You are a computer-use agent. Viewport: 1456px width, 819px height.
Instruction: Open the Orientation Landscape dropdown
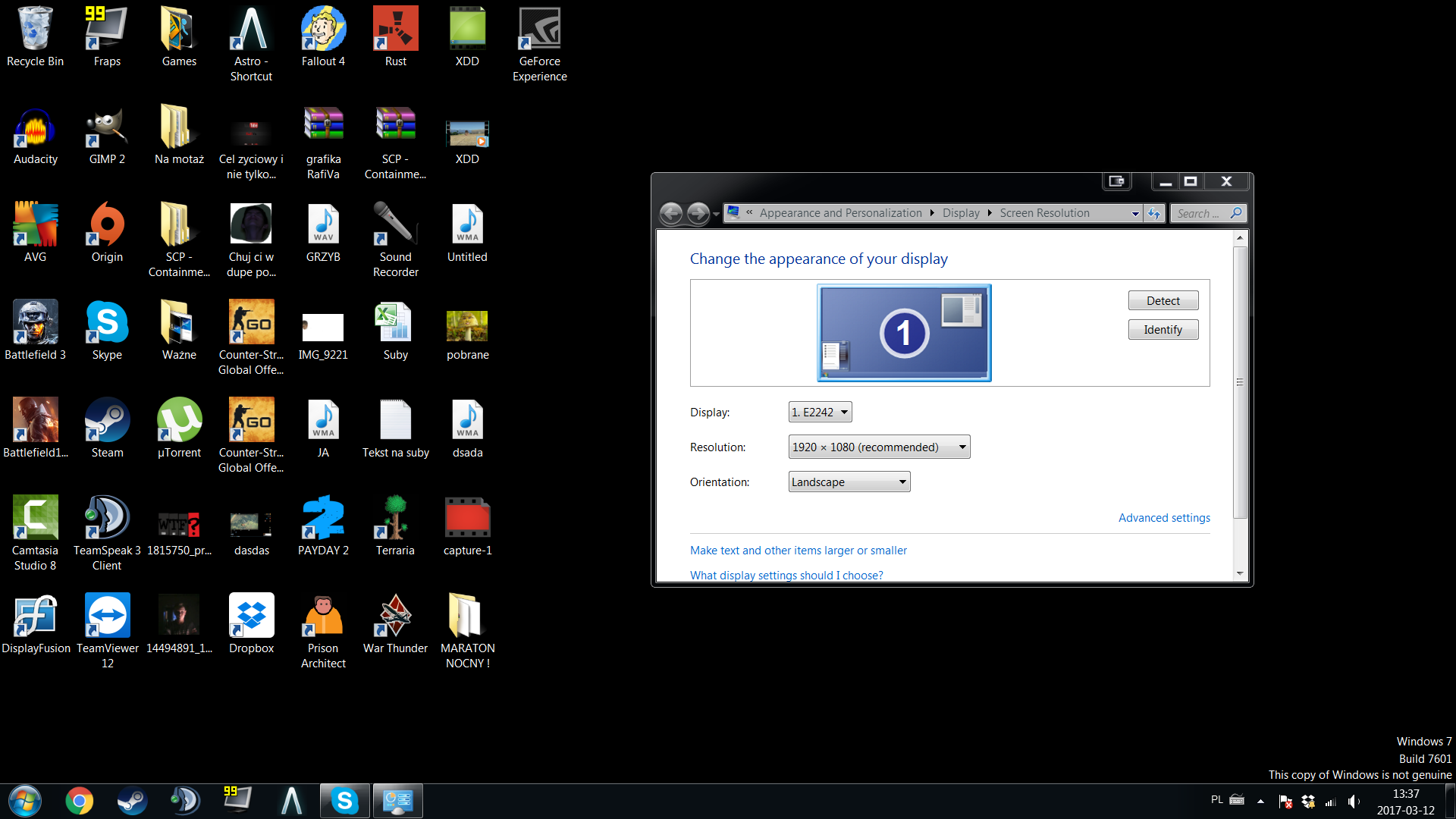(x=849, y=482)
